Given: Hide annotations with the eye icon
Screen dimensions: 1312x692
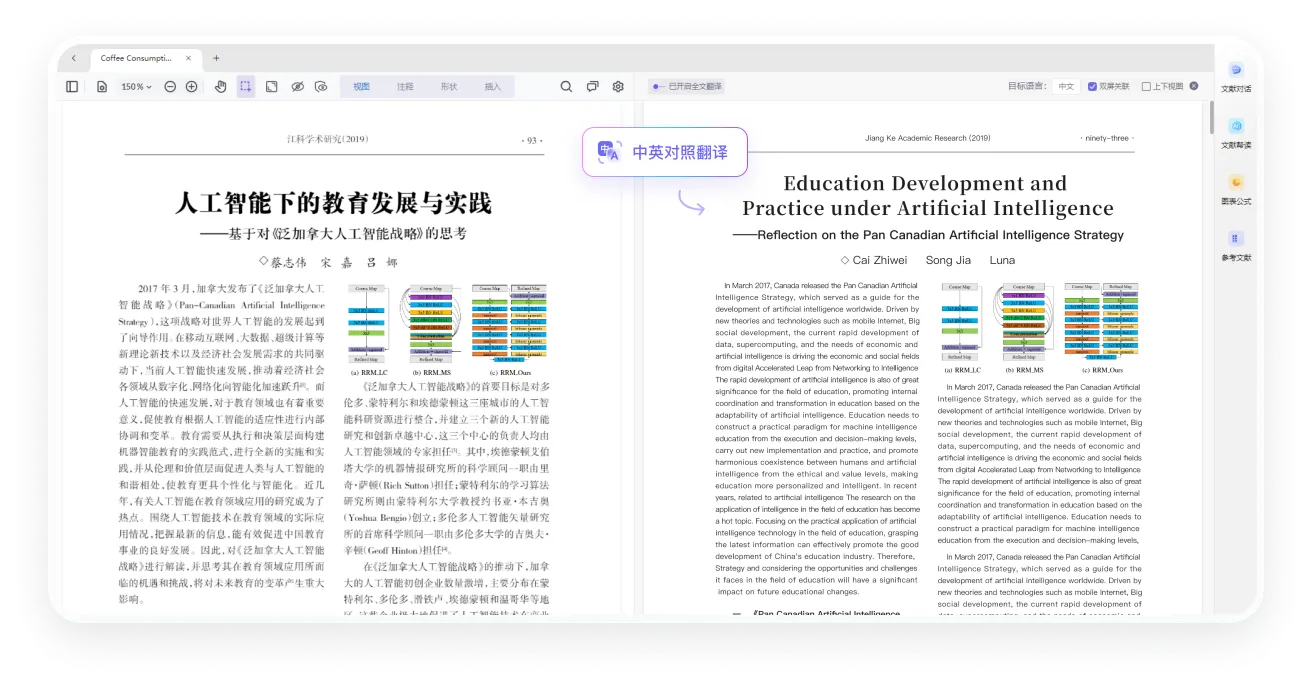Looking at the screenshot, I should click(297, 86).
